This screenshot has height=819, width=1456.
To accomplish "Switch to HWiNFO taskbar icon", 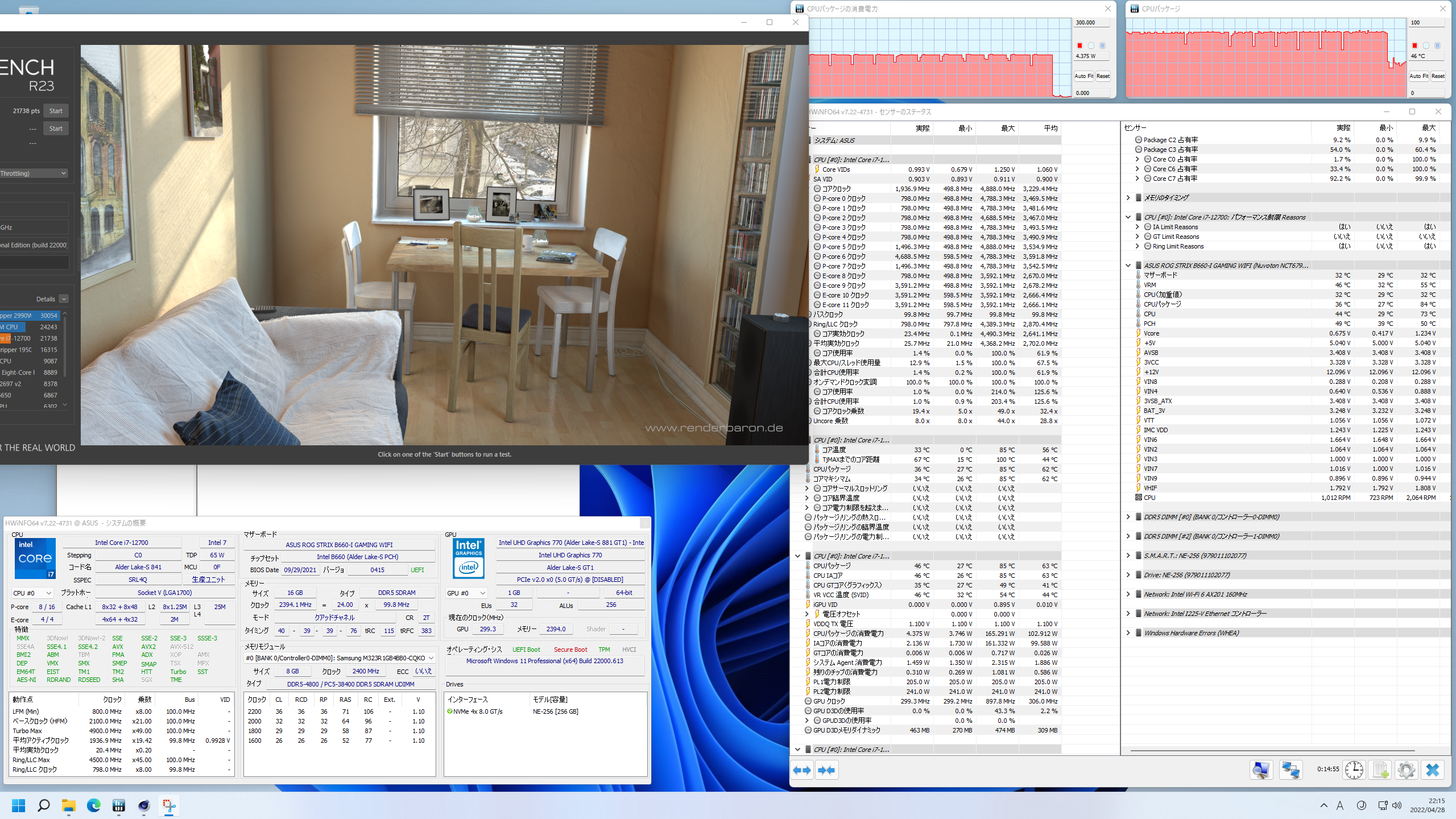I will [119, 805].
